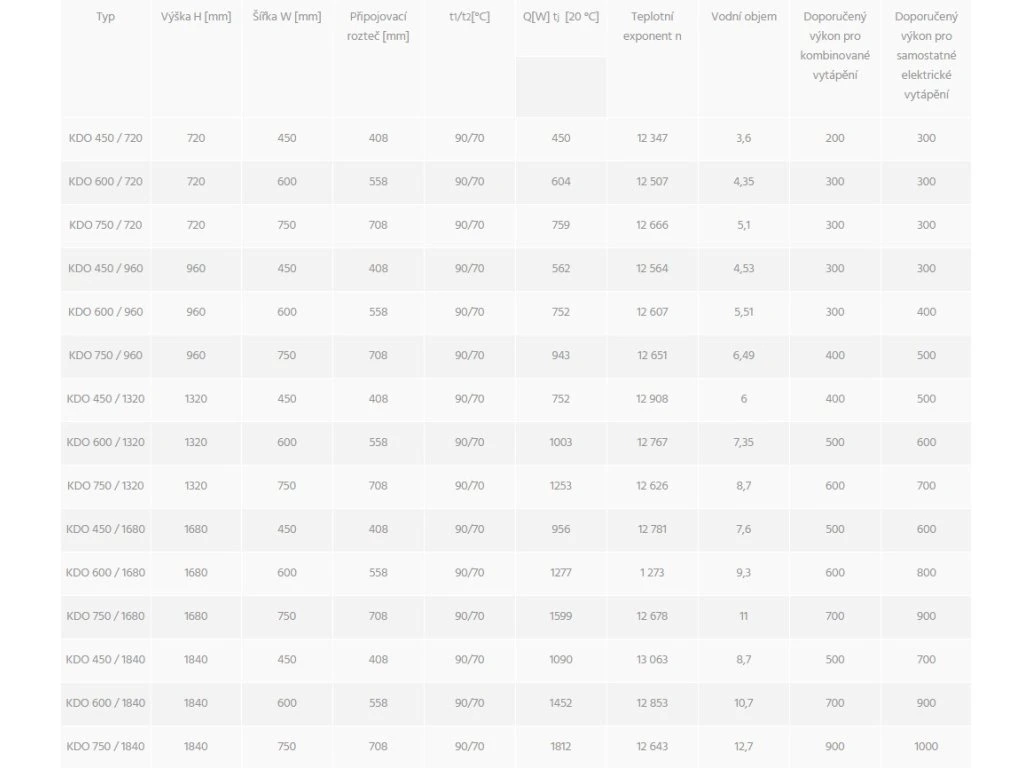Click the "Šířka W [mm]" header
The width and height of the screenshot is (1024, 768).
click(287, 17)
